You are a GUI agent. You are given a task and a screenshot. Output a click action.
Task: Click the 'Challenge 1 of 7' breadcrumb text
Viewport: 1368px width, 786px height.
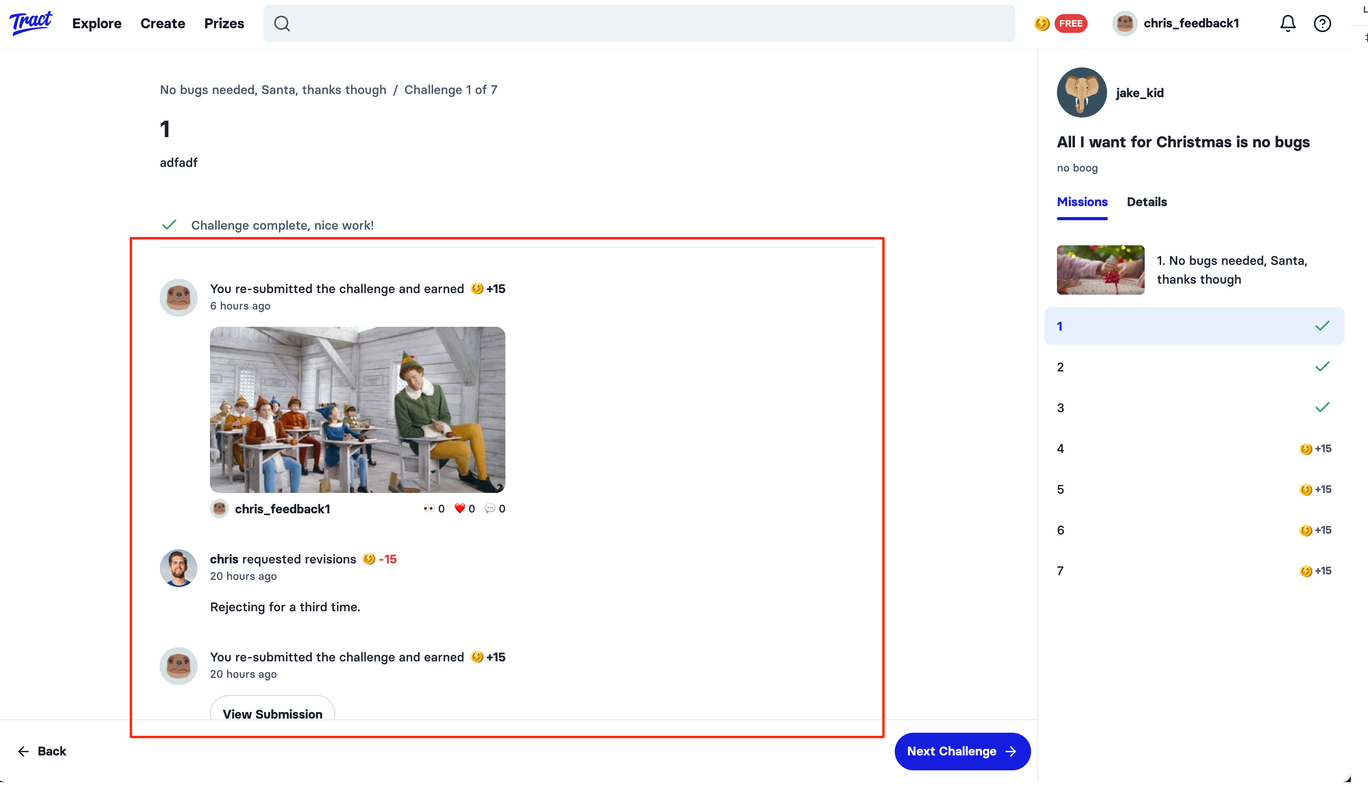[450, 90]
